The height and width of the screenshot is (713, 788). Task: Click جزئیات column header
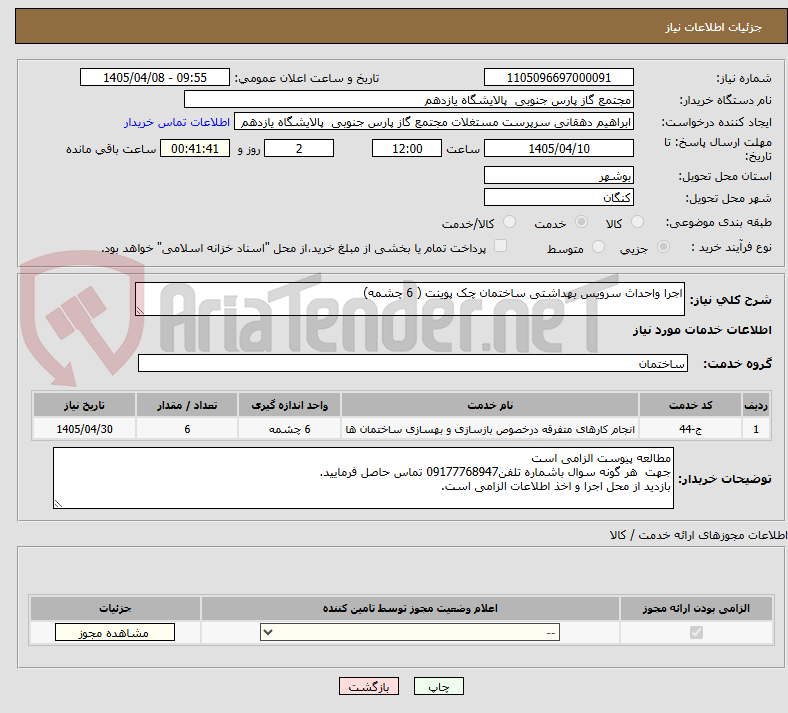[115, 608]
